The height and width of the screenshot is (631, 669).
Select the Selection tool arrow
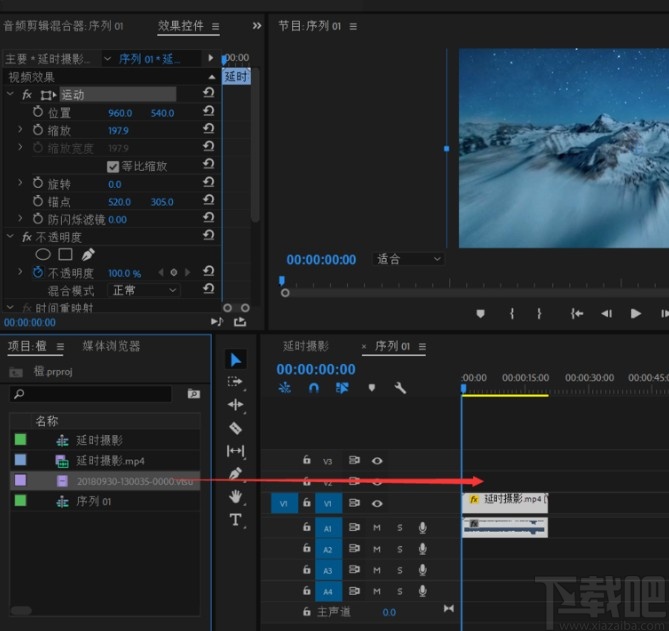[236, 360]
